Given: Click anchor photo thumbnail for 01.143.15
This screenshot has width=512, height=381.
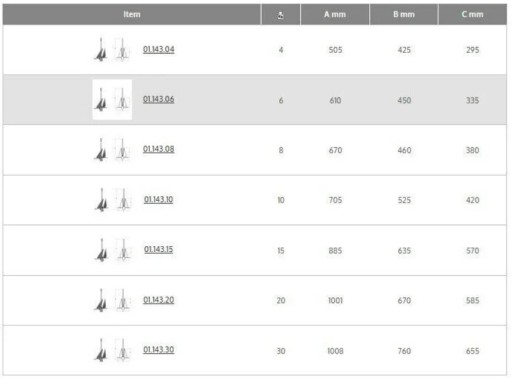Looking at the screenshot, I should [102, 250].
